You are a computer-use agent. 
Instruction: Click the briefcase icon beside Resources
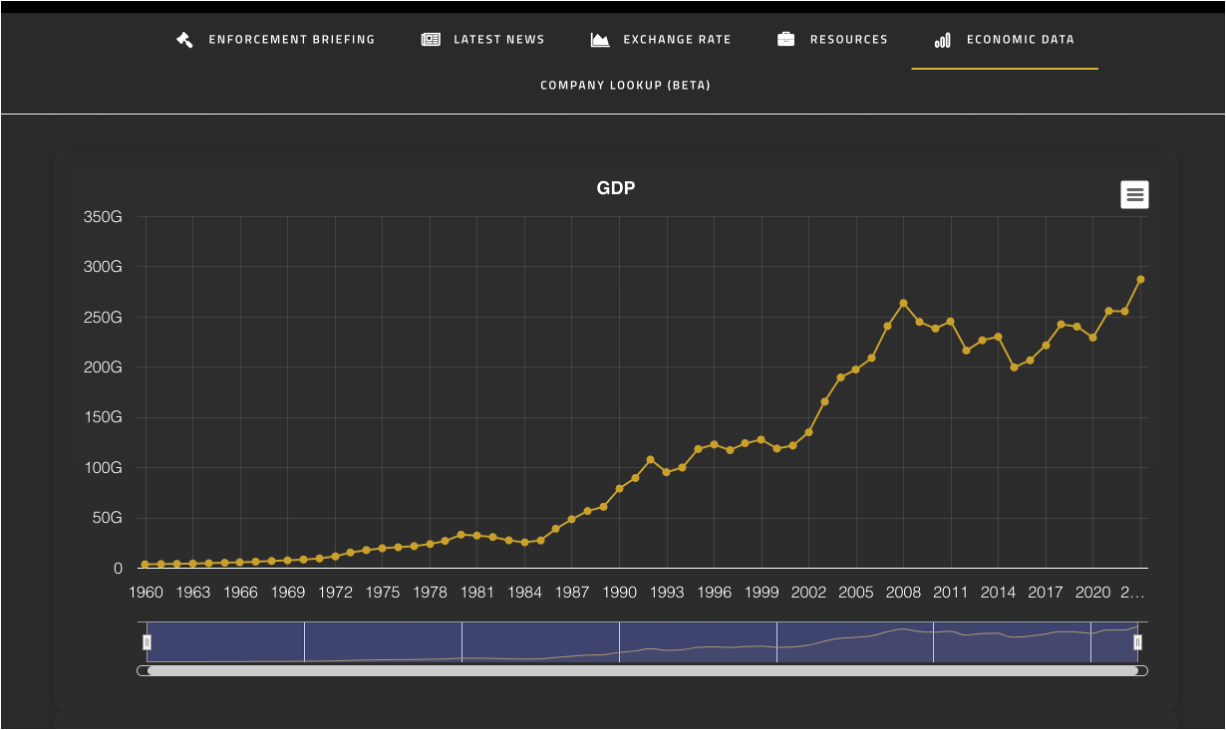tap(786, 40)
